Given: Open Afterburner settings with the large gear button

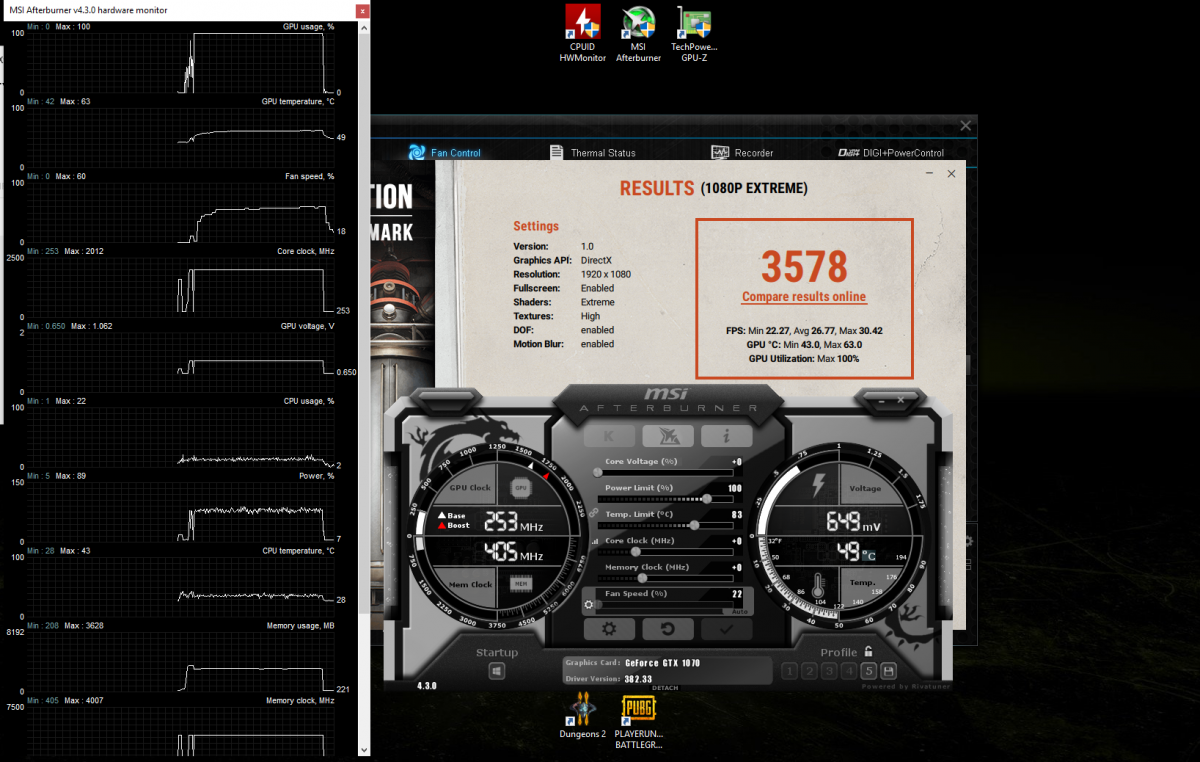Looking at the screenshot, I should (609, 629).
